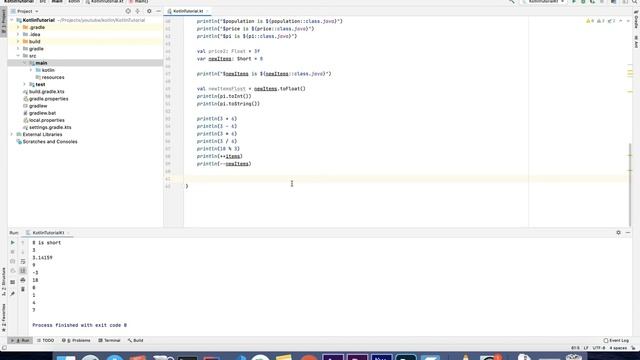
Task: Close the KotlinTutorial.kt editor tab
Action: point(207,11)
